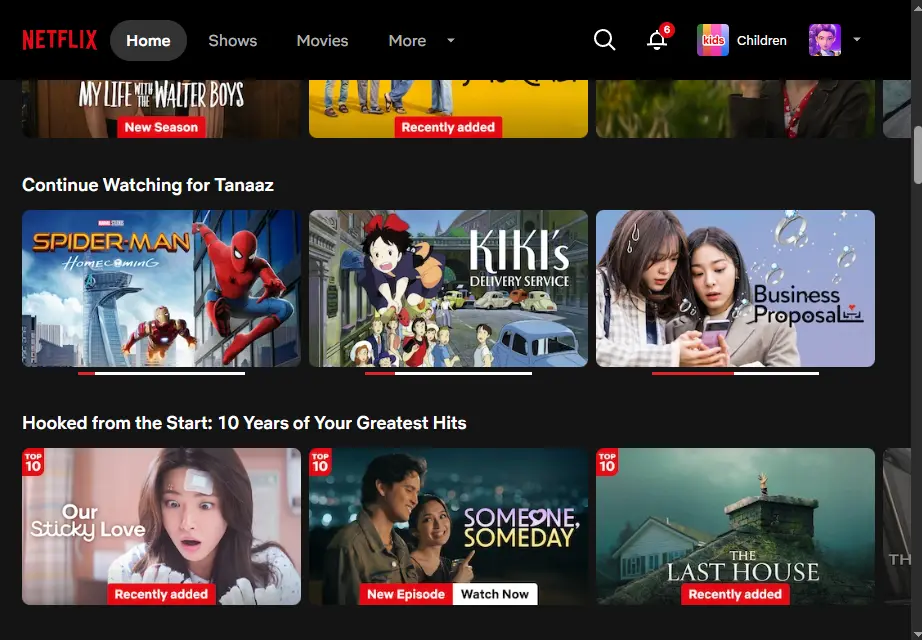Click the purple-haired profile avatar
This screenshot has height=640, width=922.
[824, 40]
